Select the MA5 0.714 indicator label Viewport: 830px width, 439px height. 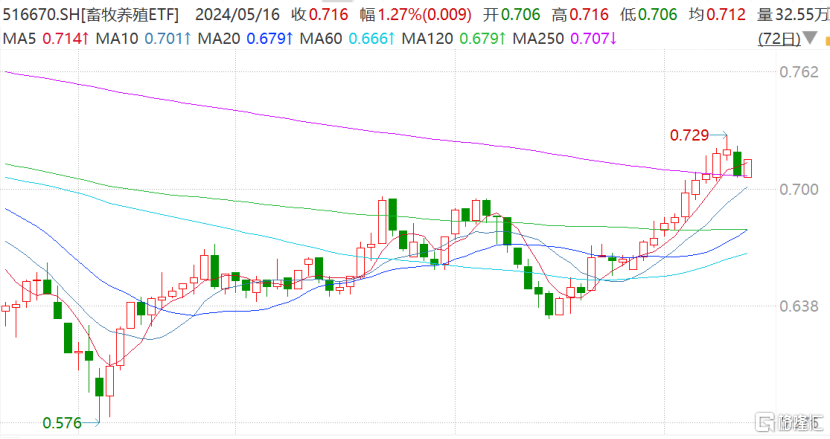coord(46,39)
